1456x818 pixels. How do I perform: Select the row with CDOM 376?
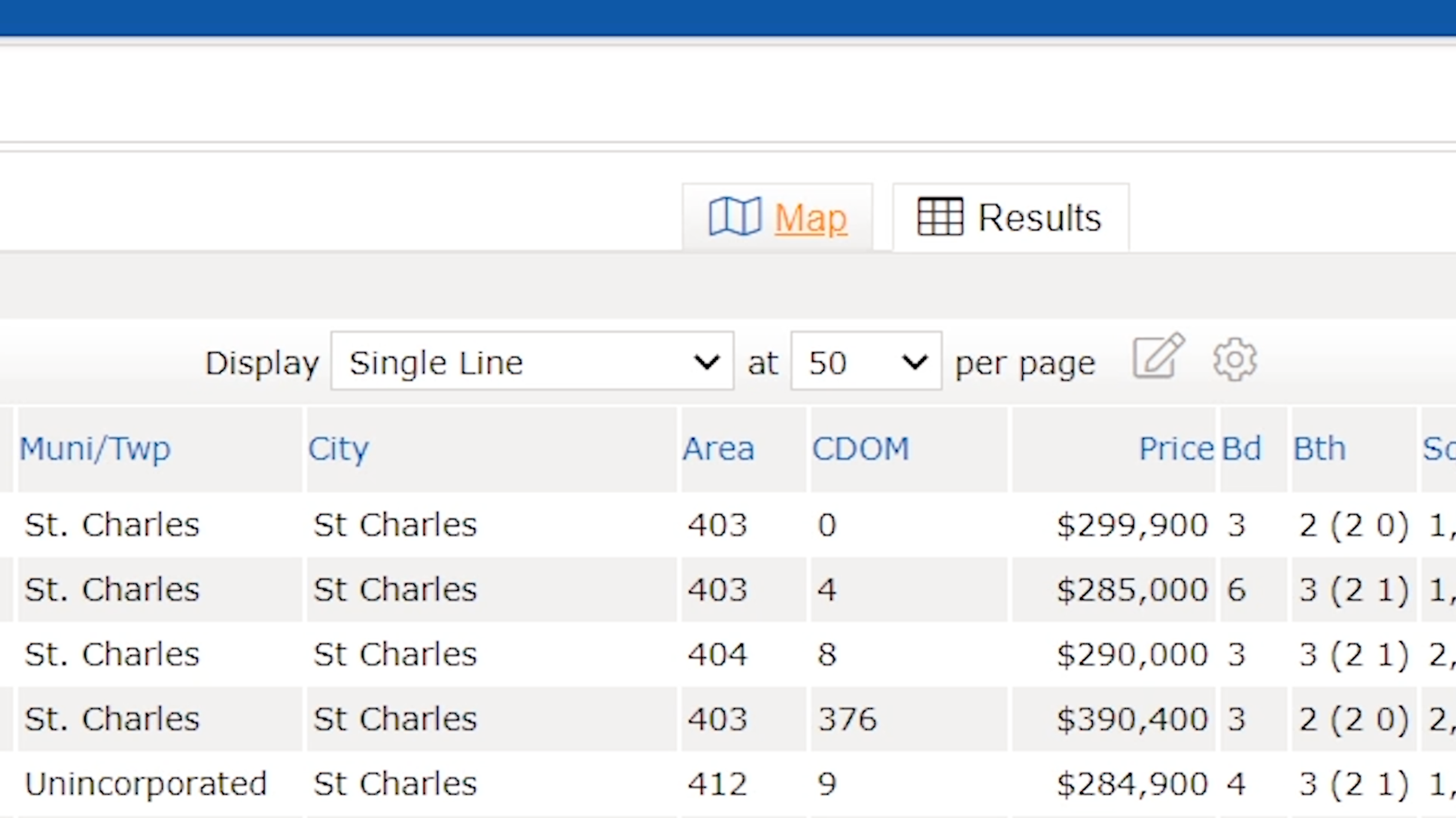(847, 719)
